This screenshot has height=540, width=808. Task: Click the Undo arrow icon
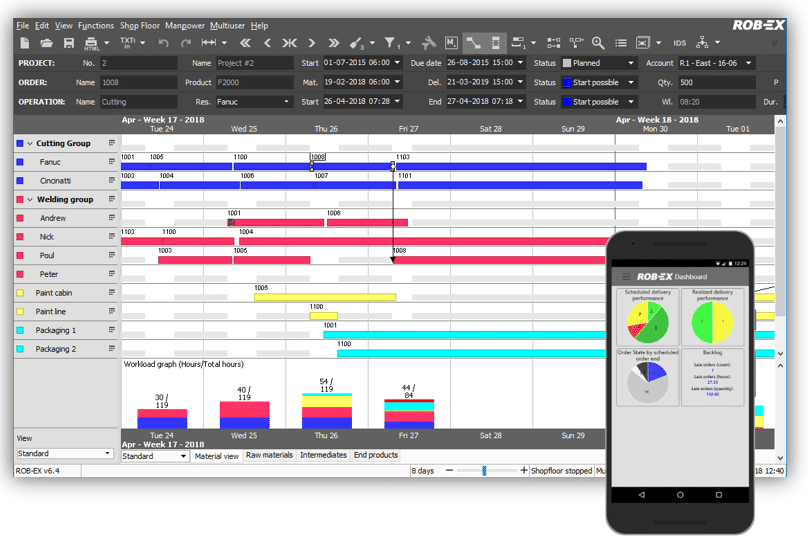click(163, 43)
